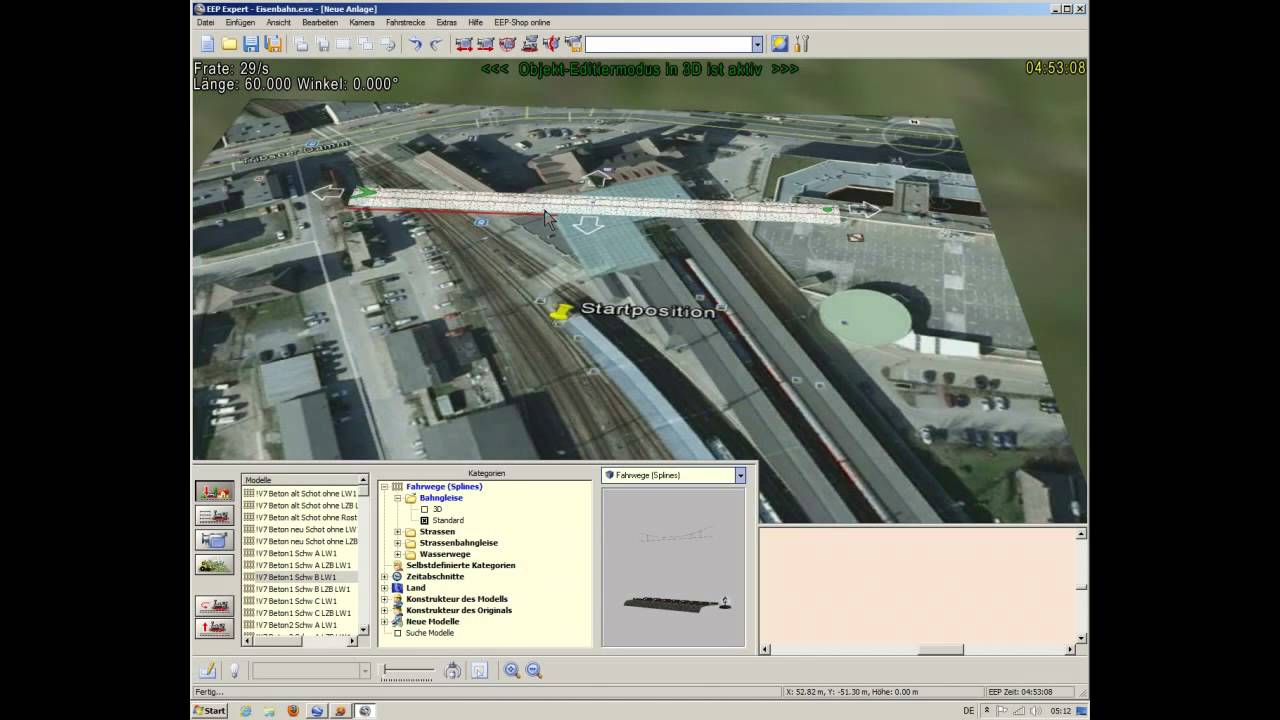Image resolution: width=1280 pixels, height=720 pixels.
Task: Click the train with yellow box icon
Action: pyautogui.click(x=574, y=44)
